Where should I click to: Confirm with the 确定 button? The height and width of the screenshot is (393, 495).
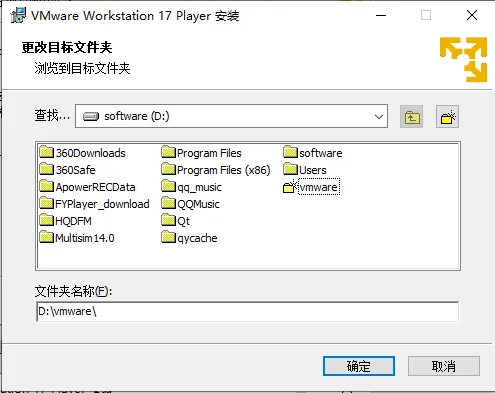click(x=359, y=366)
